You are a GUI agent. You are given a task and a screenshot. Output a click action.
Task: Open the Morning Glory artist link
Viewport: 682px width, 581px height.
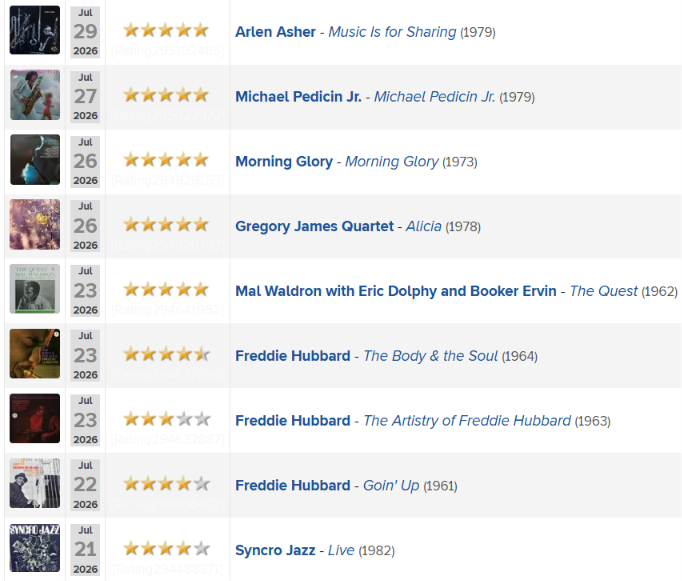(284, 161)
